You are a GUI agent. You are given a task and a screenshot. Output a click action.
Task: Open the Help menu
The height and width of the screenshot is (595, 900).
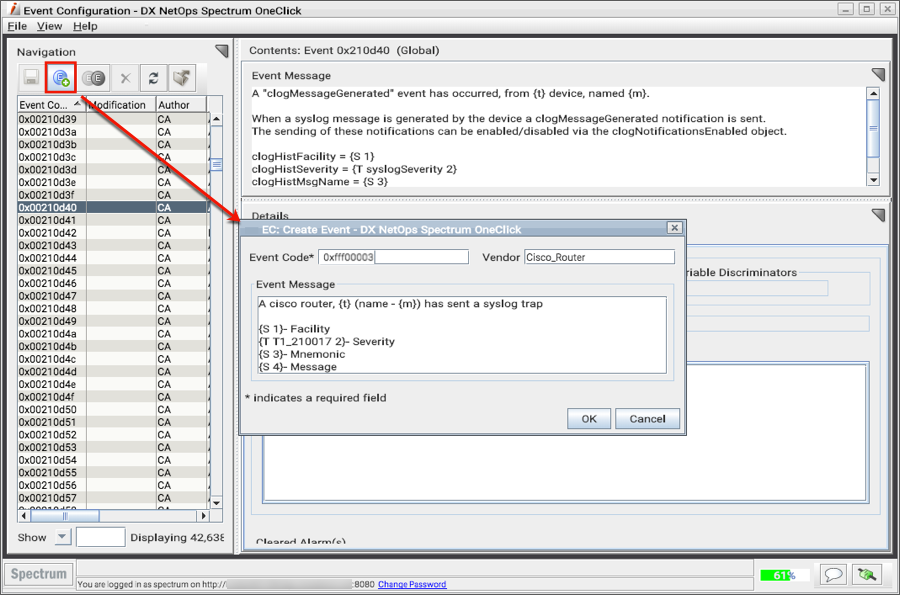[85, 26]
